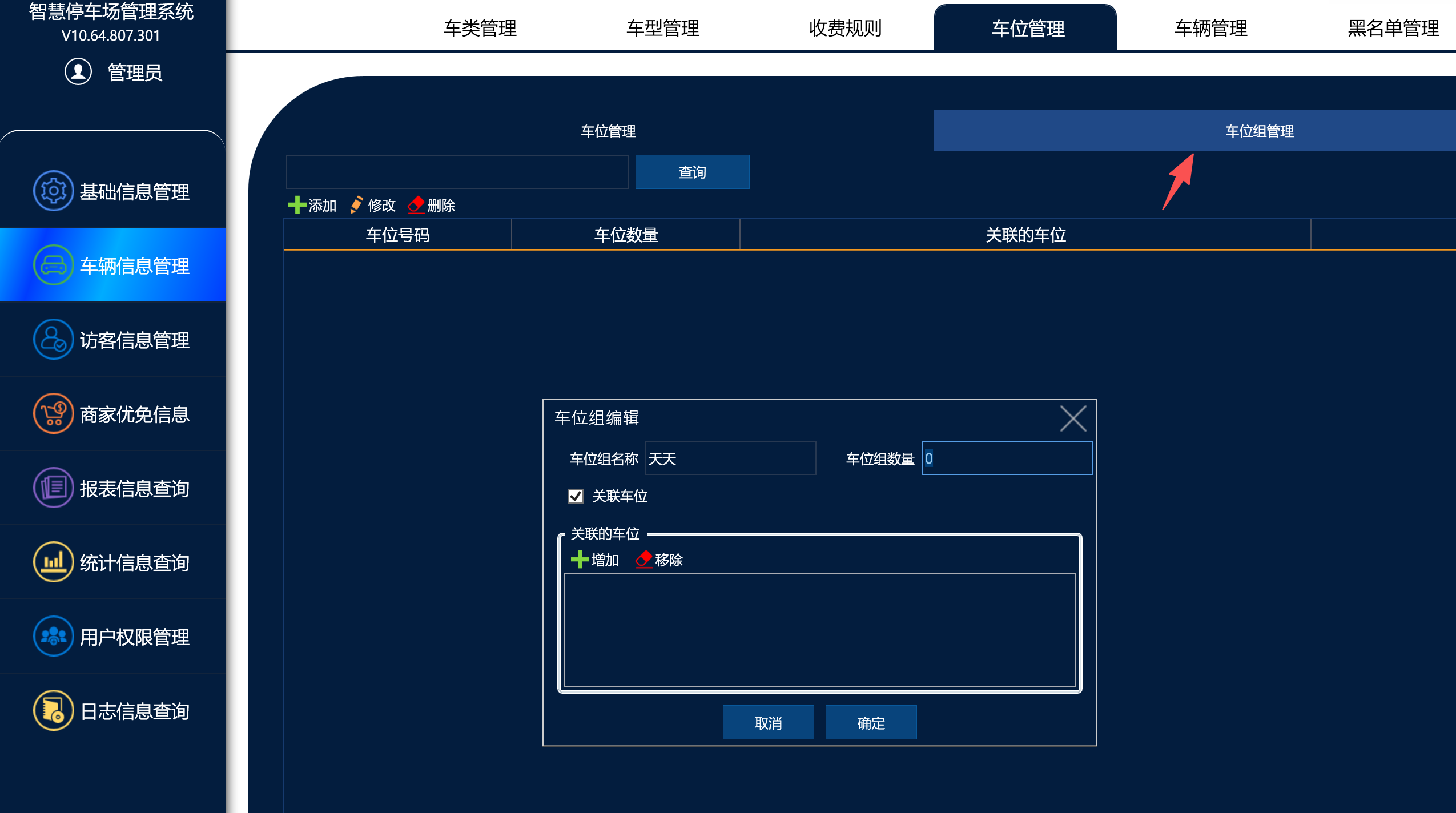1456x813 pixels.
Task: Click 确定 to confirm the dialog
Action: pyautogui.click(x=871, y=723)
